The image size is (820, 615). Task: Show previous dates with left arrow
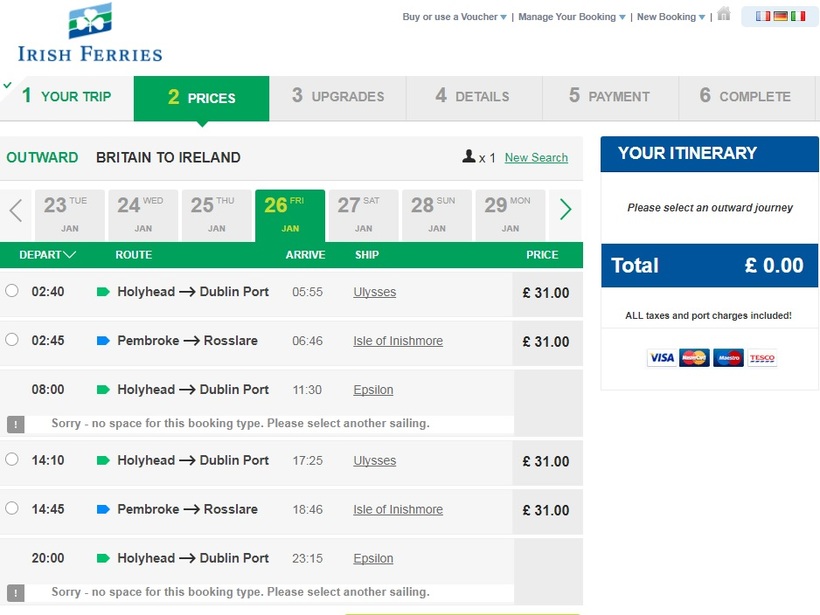pos(16,211)
